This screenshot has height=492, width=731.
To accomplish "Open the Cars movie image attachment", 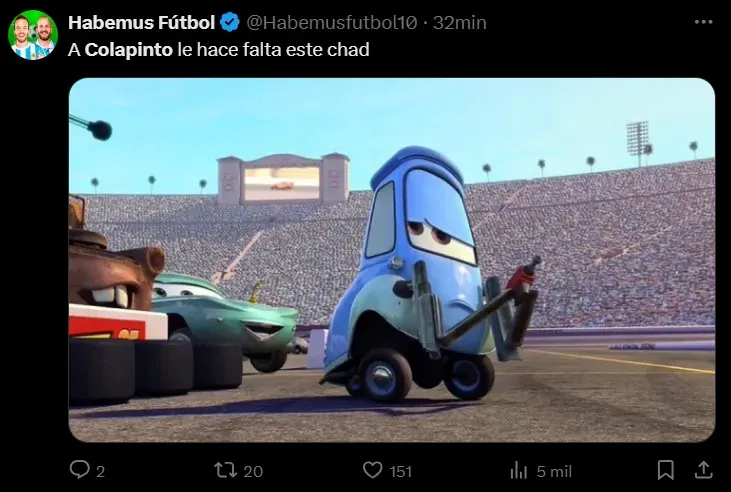I will [392, 260].
